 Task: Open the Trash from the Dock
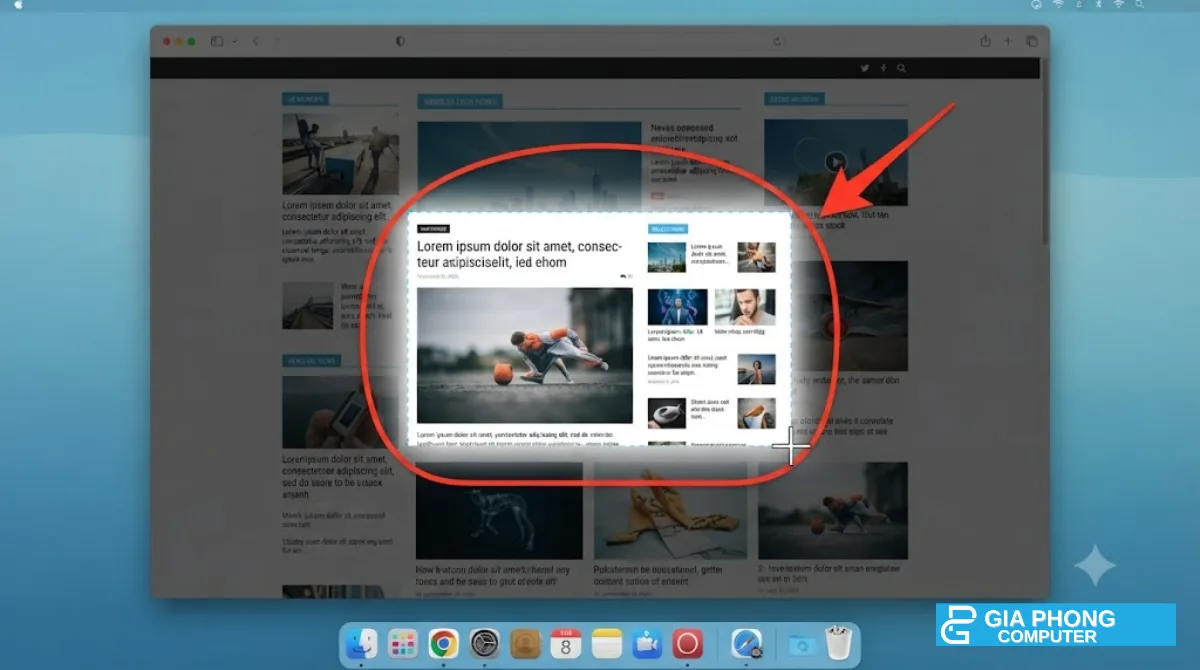(x=837, y=644)
